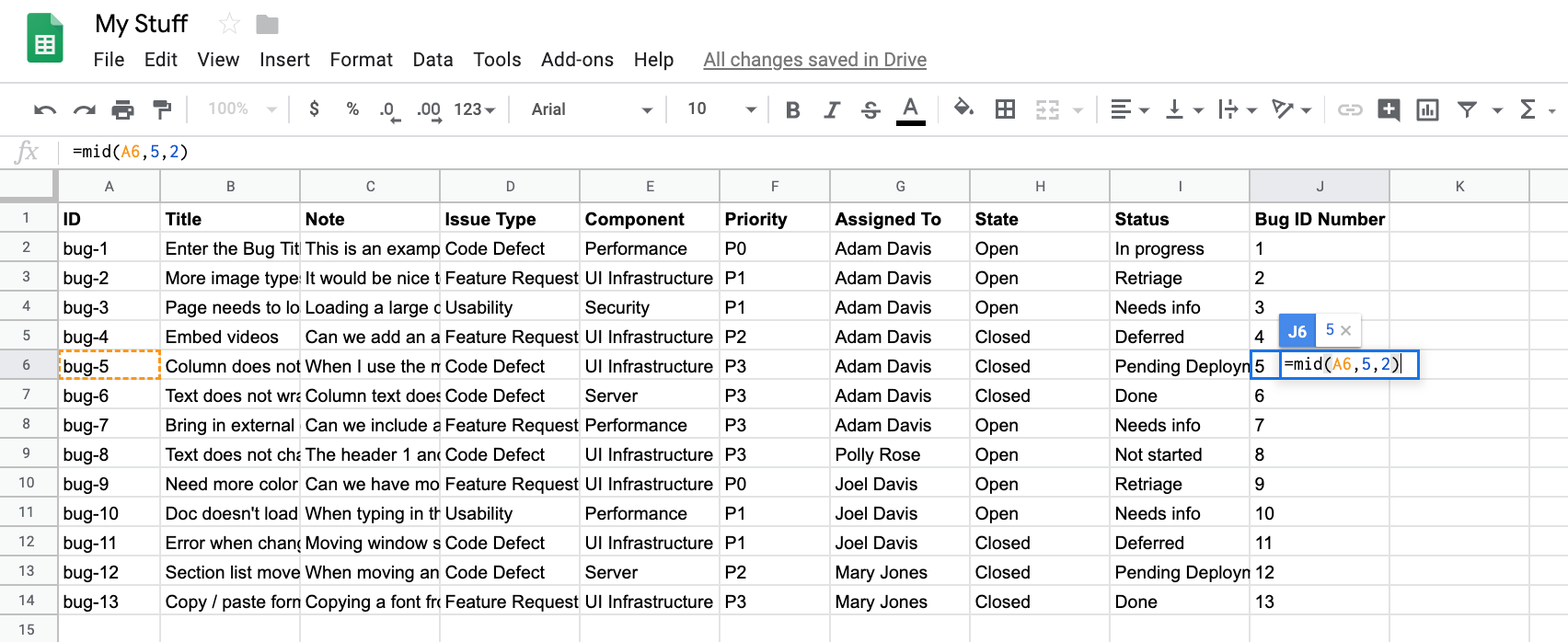This screenshot has width=1568, height=642.
Task: Select column E header
Action: (x=650, y=186)
